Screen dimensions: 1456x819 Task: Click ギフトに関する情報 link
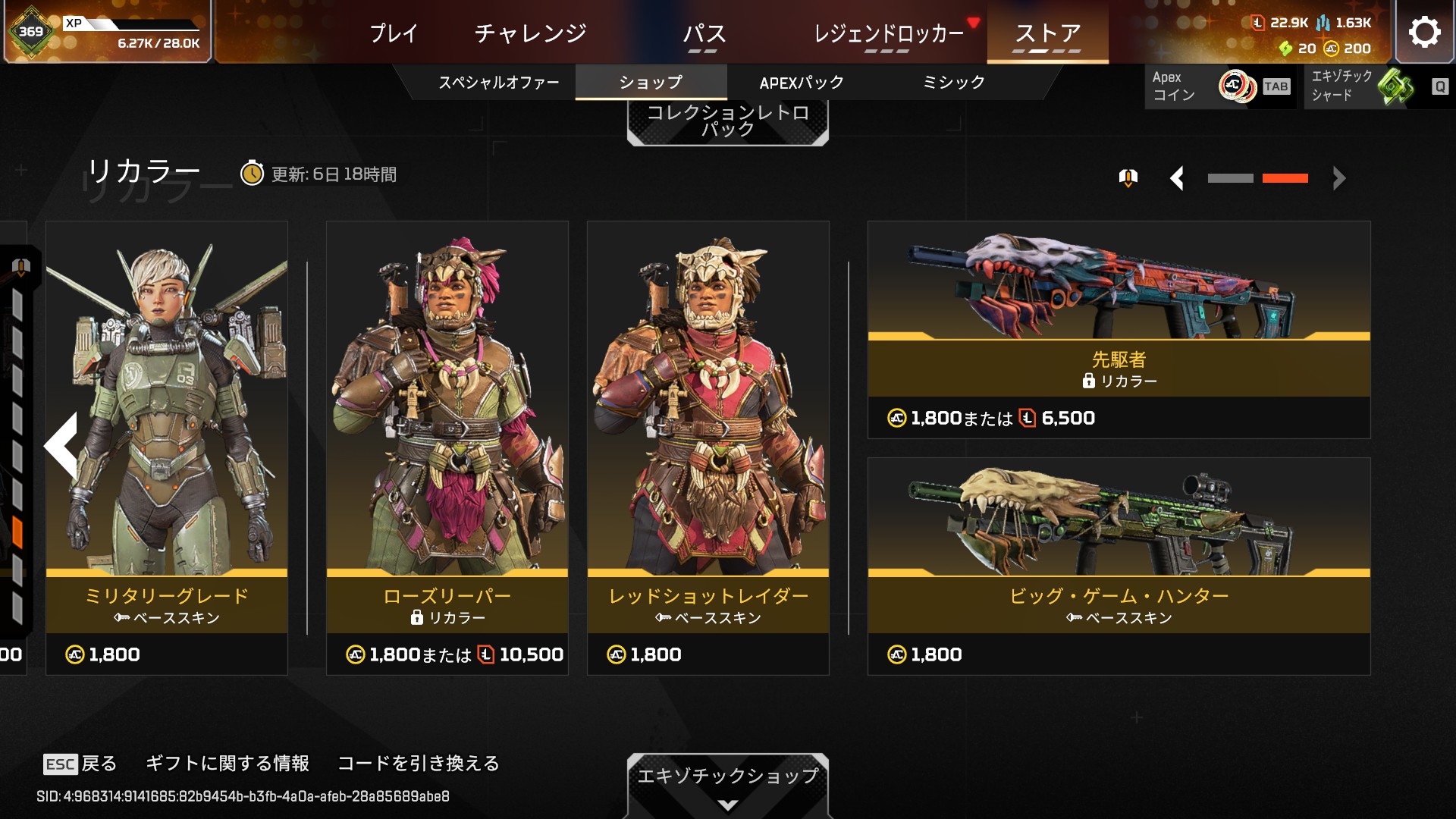pos(227,763)
